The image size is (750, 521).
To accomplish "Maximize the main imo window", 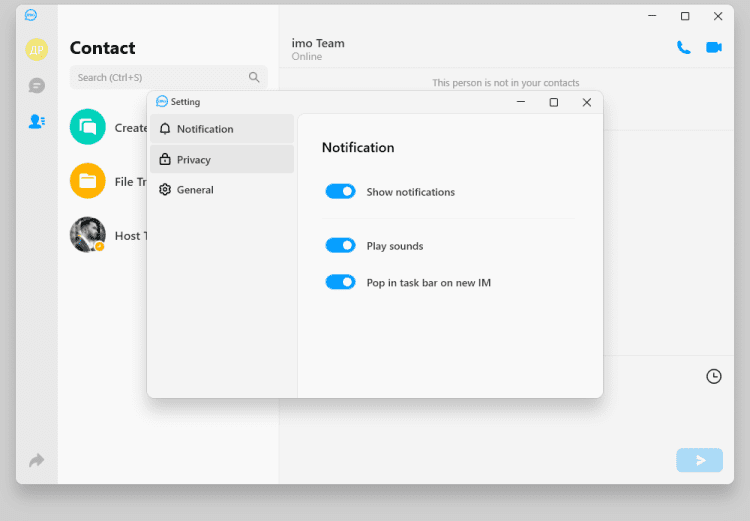I will pos(685,16).
